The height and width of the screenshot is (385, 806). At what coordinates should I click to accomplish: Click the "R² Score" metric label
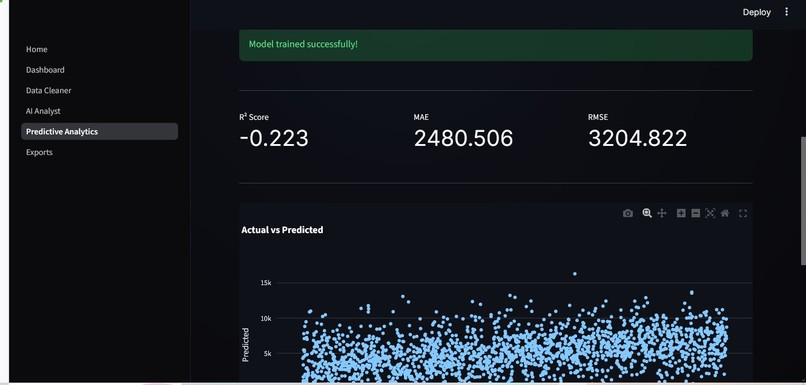tap(253, 117)
